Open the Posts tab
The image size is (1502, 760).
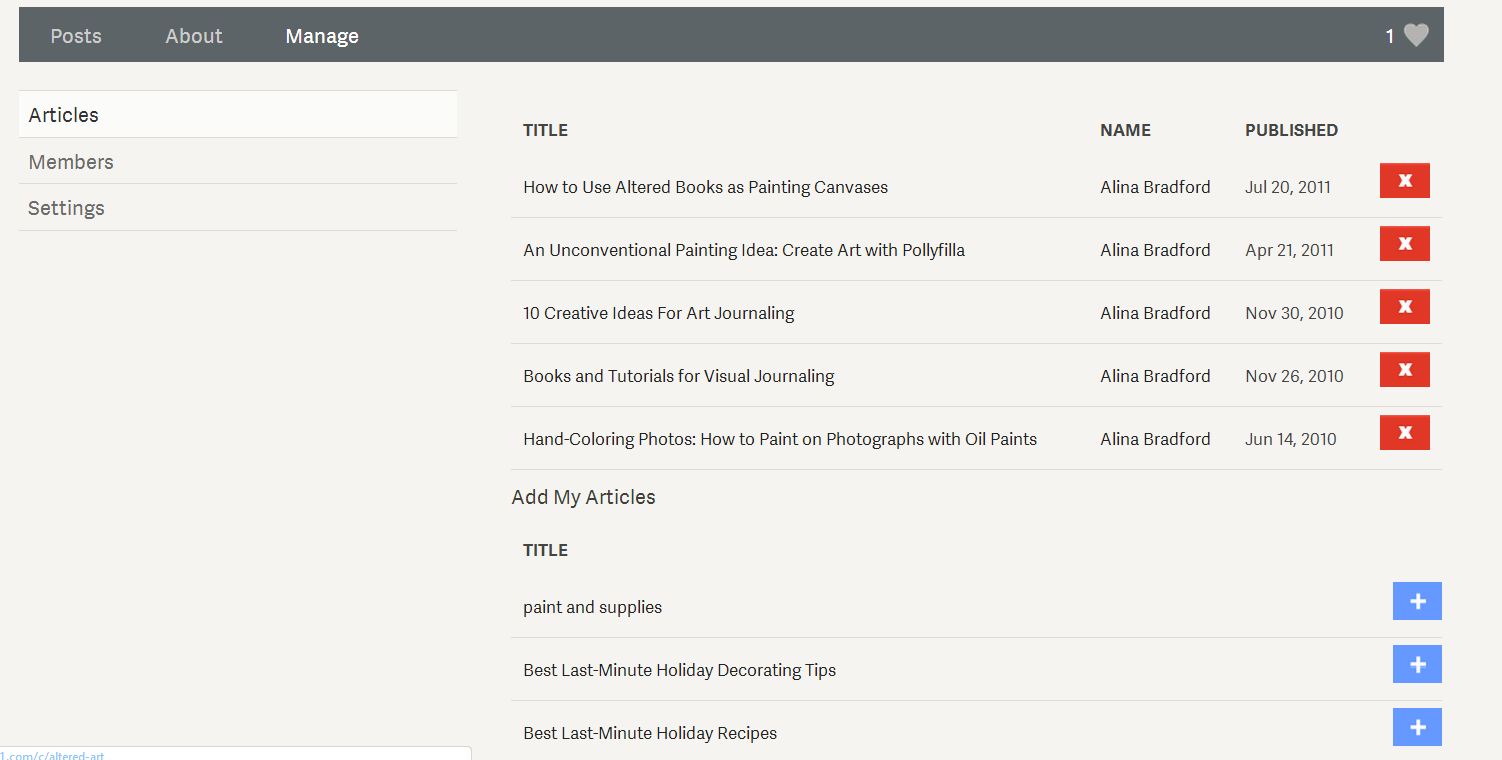76,36
